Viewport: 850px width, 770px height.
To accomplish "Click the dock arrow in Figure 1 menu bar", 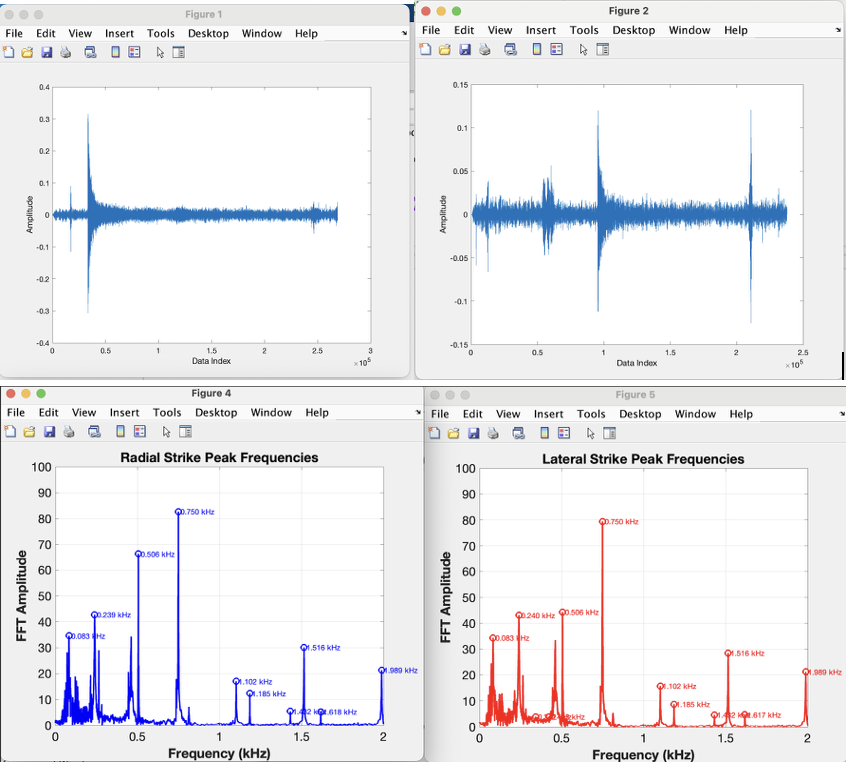I will 404,34.
